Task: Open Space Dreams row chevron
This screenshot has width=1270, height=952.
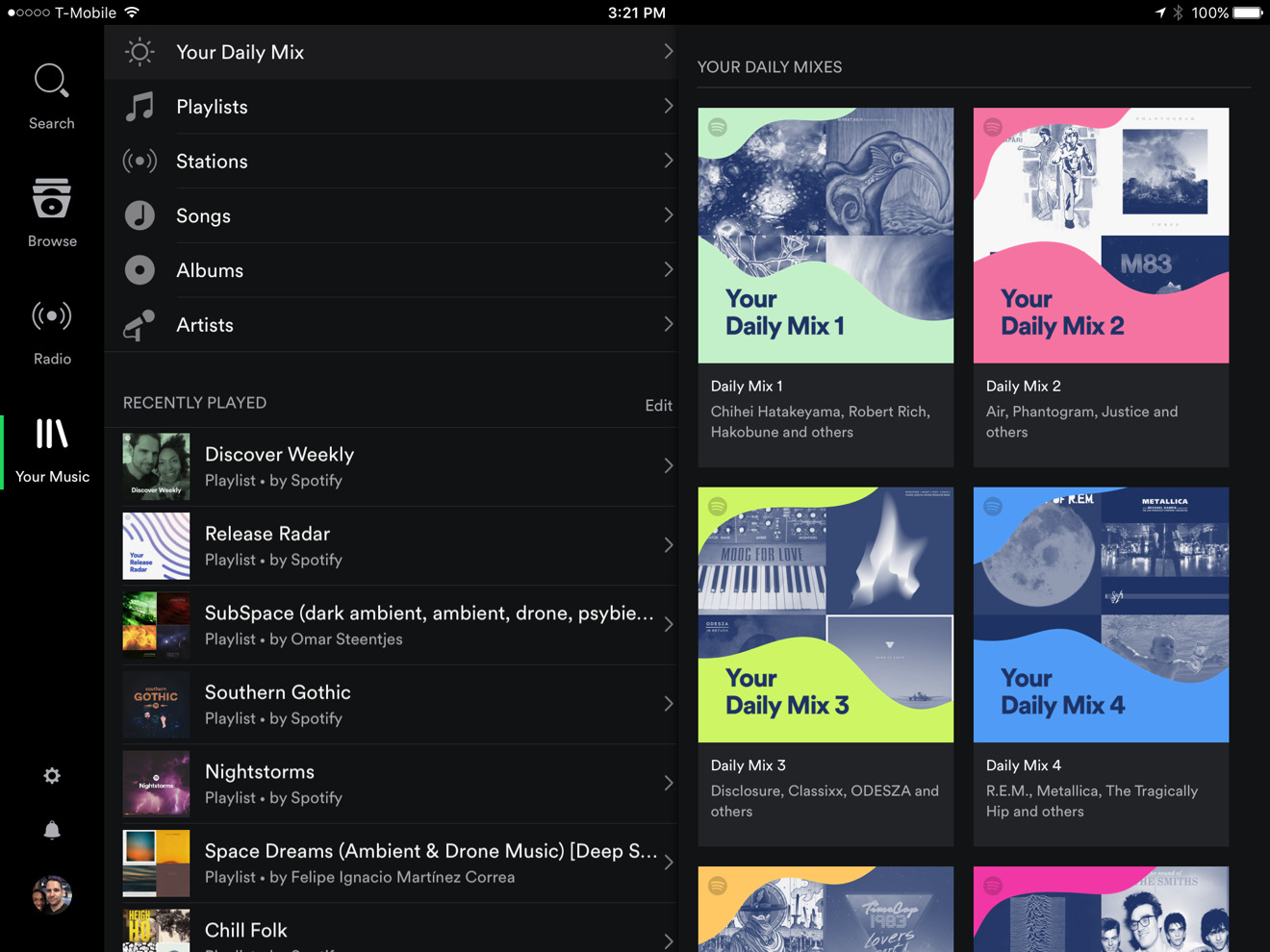Action: click(x=668, y=863)
